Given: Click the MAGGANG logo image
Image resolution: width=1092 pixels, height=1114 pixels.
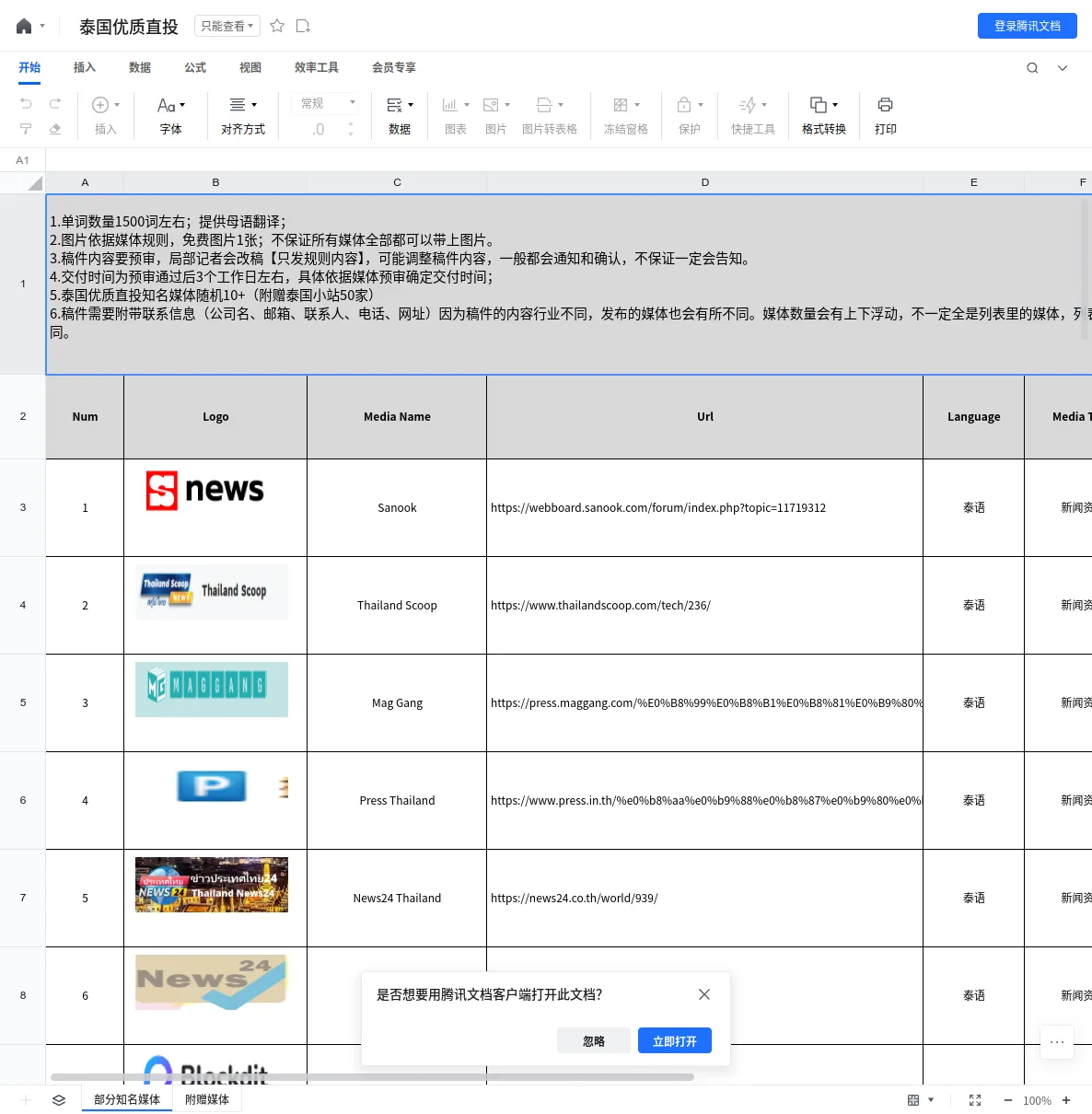Looking at the screenshot, I should tap(212, 690).
